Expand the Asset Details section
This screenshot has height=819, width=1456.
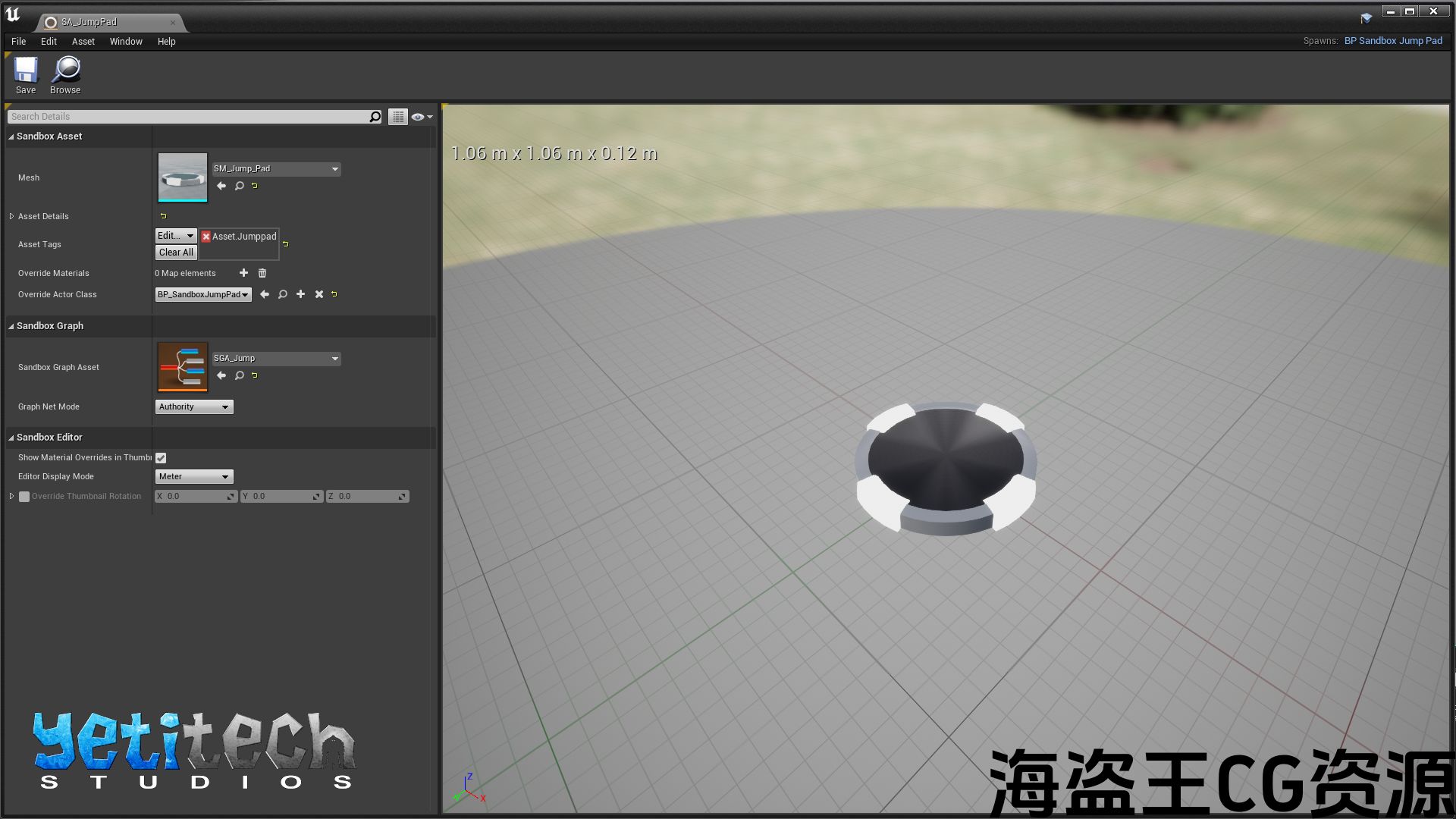pos(12,216)
